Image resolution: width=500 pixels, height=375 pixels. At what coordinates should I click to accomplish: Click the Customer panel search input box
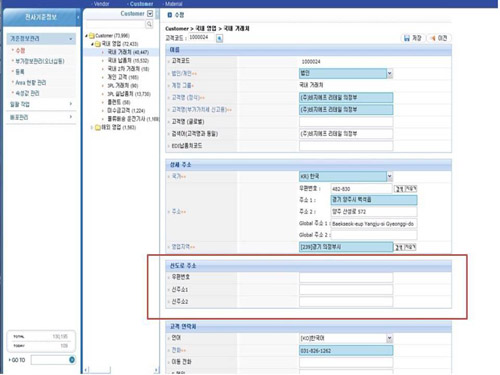[x=116, y=24]
